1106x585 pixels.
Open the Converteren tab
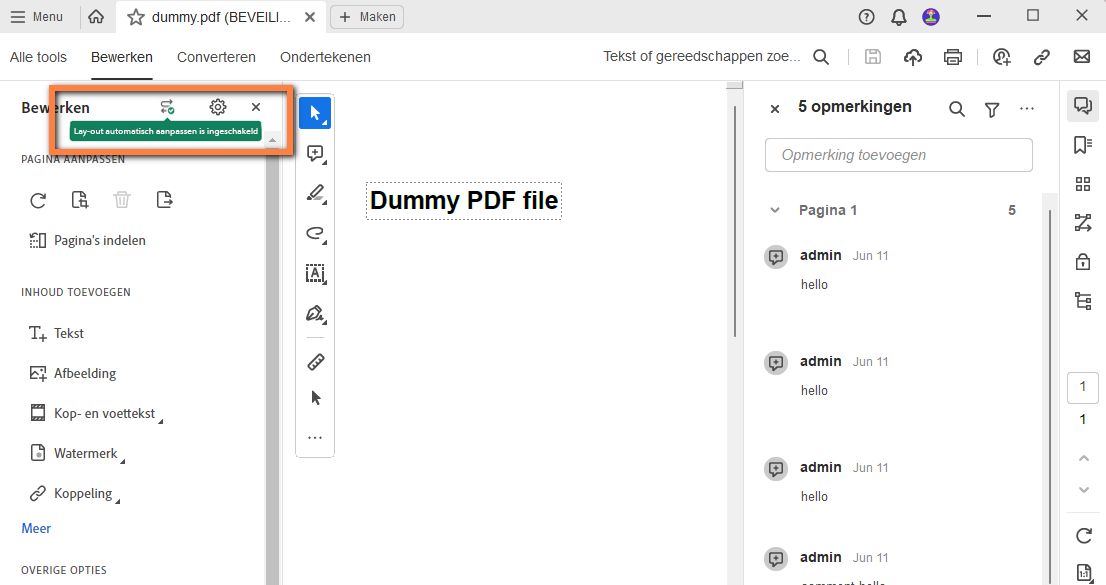pos(216,57)
